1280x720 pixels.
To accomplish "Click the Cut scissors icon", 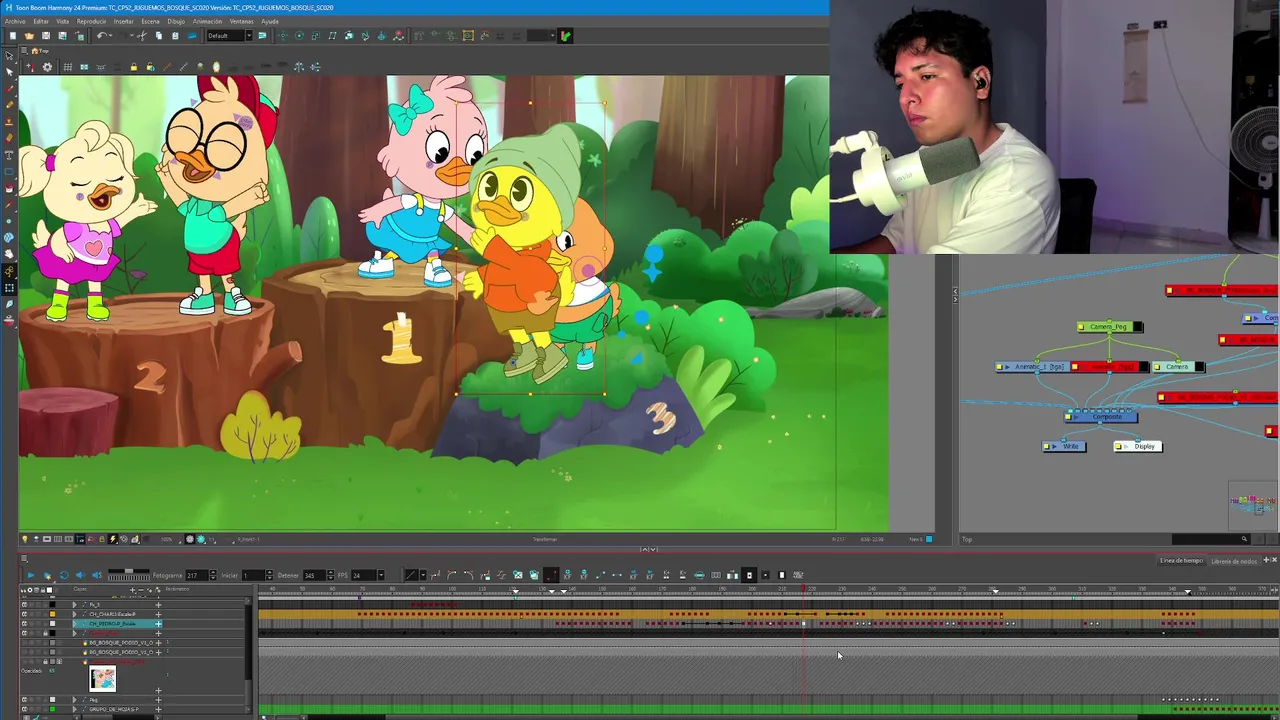I will tap(142, 36).
